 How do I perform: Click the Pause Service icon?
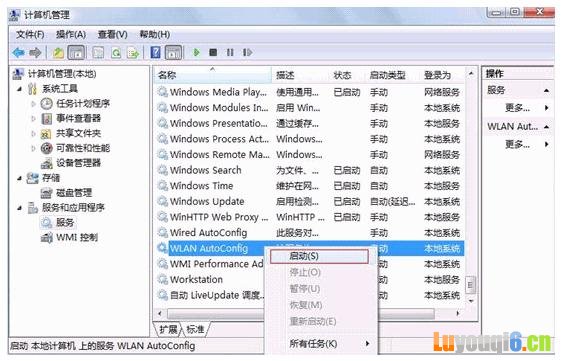pos(230,52)
